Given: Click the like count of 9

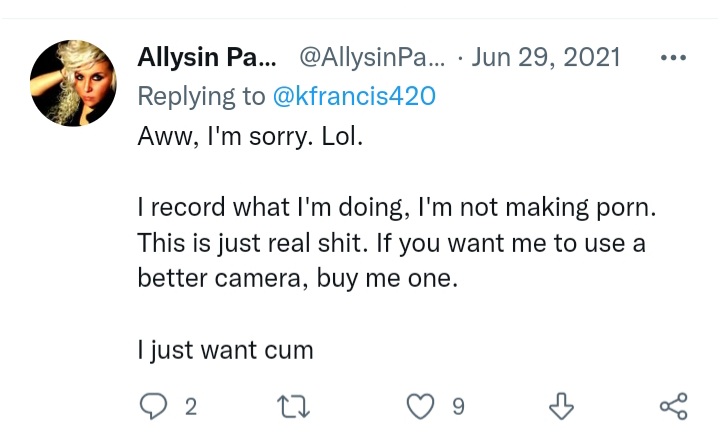Looking at the screenshot, I should [x=458, y=407].
